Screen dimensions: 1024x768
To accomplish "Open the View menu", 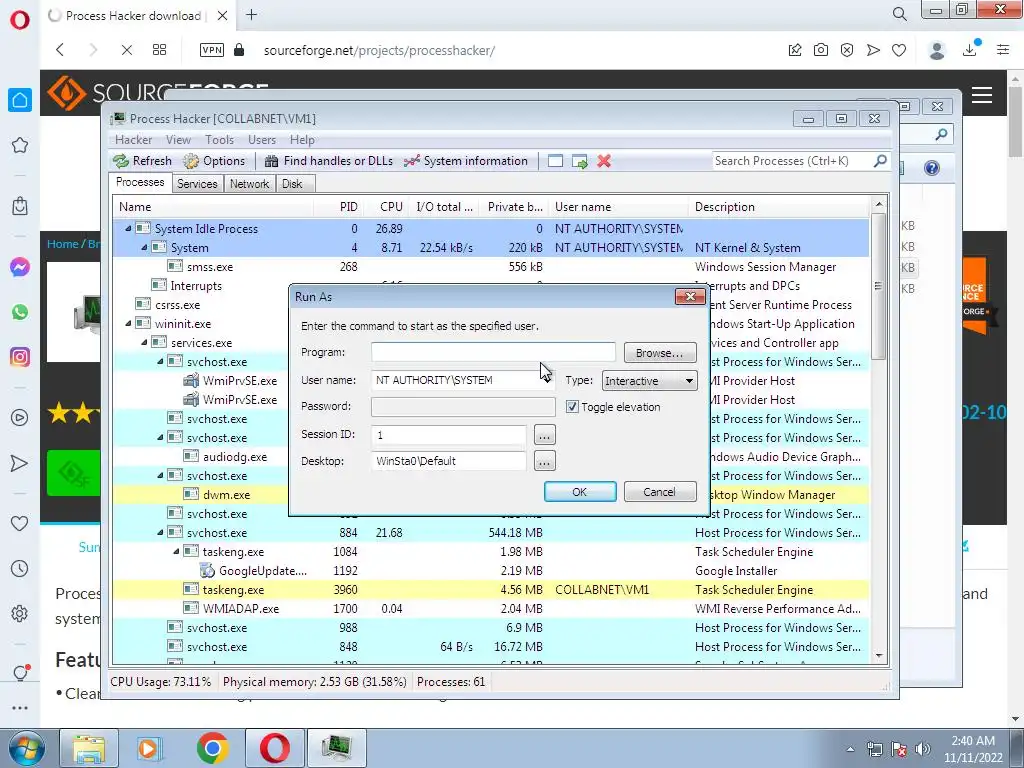I will pyautogui.click(x=178, y=140).
